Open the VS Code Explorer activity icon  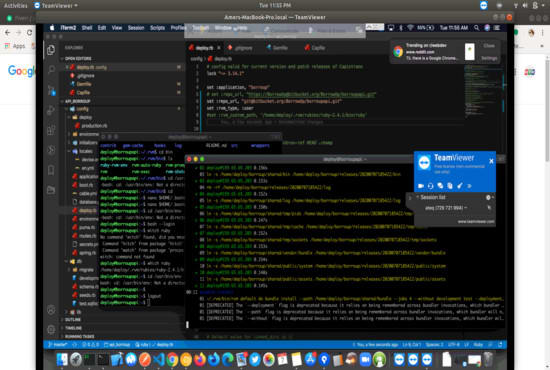51,50
